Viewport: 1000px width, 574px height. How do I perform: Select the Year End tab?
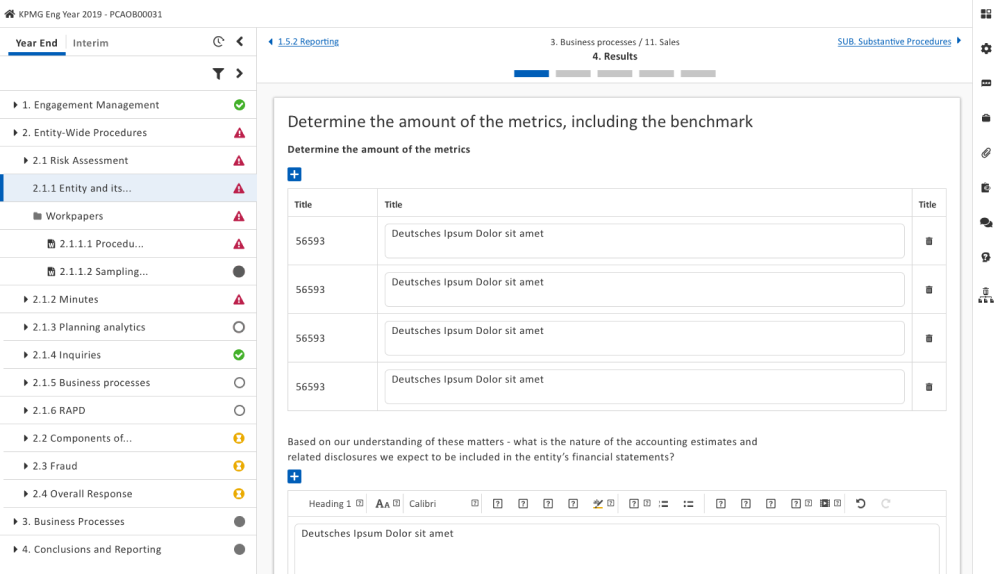(x=36, y=43)
